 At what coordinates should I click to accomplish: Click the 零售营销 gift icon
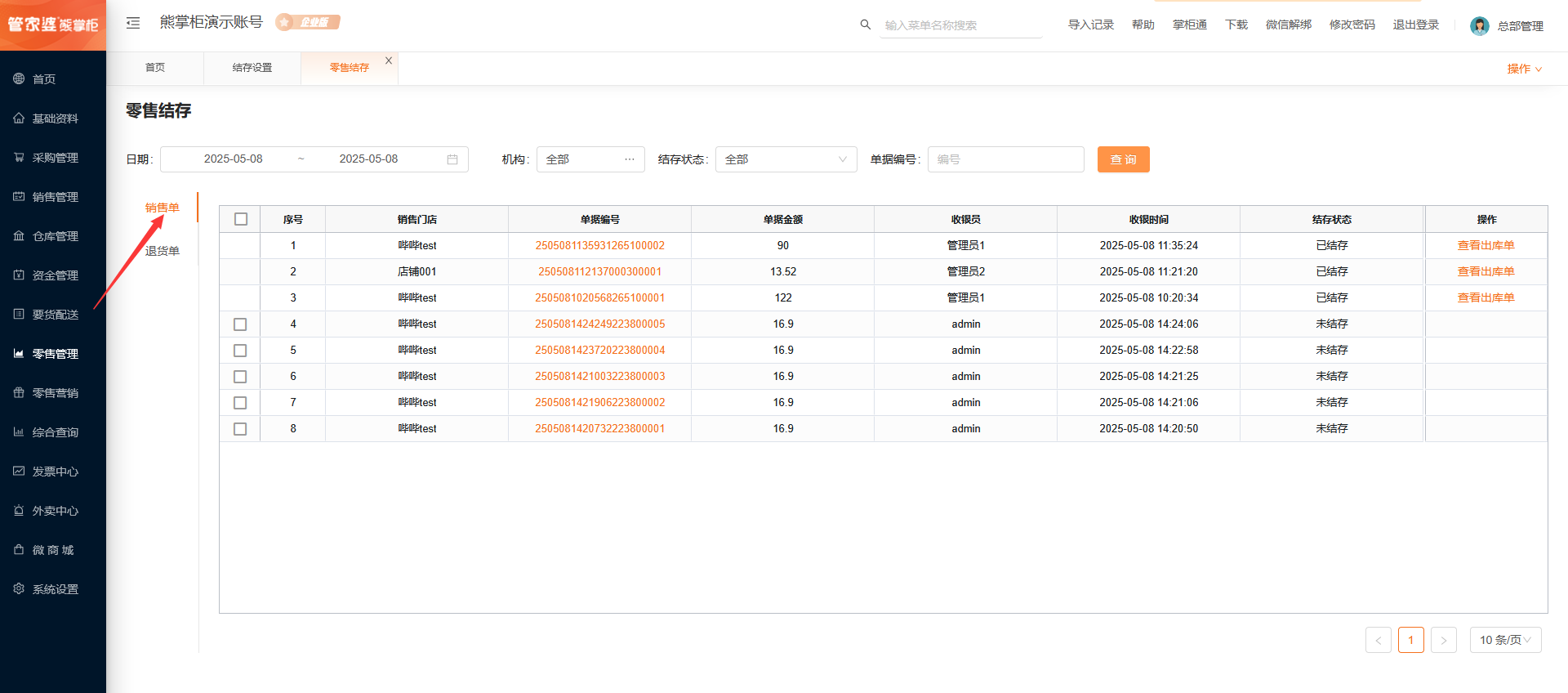(x=19, y=392)
